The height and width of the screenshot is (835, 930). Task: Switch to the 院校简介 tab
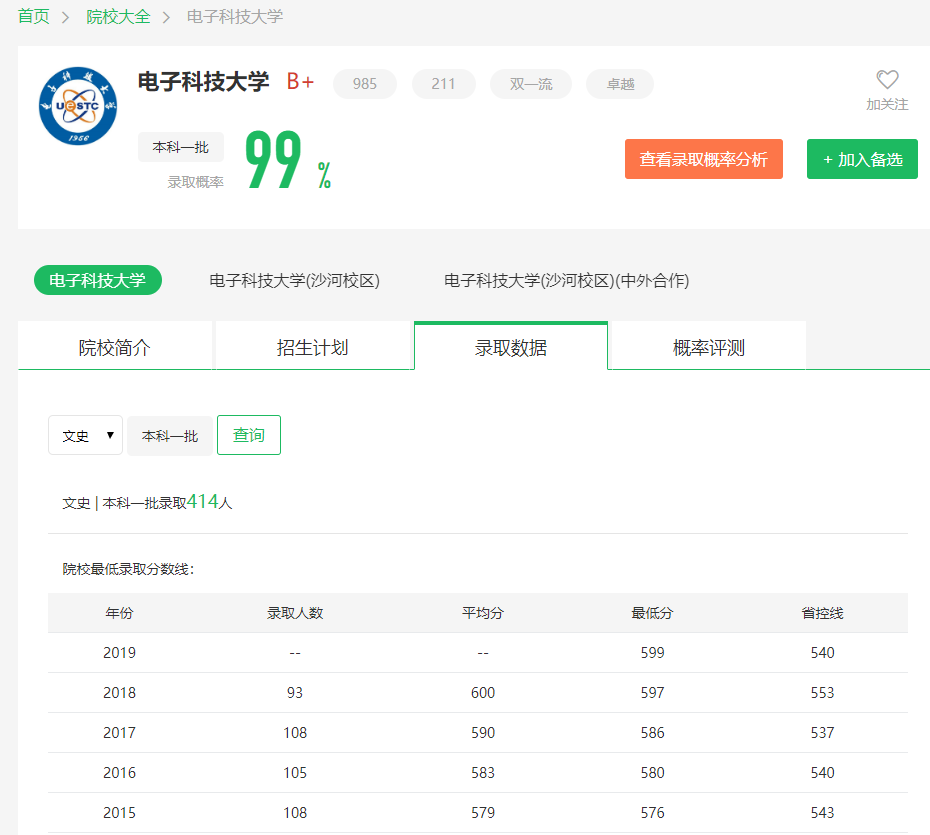(114, 346)
